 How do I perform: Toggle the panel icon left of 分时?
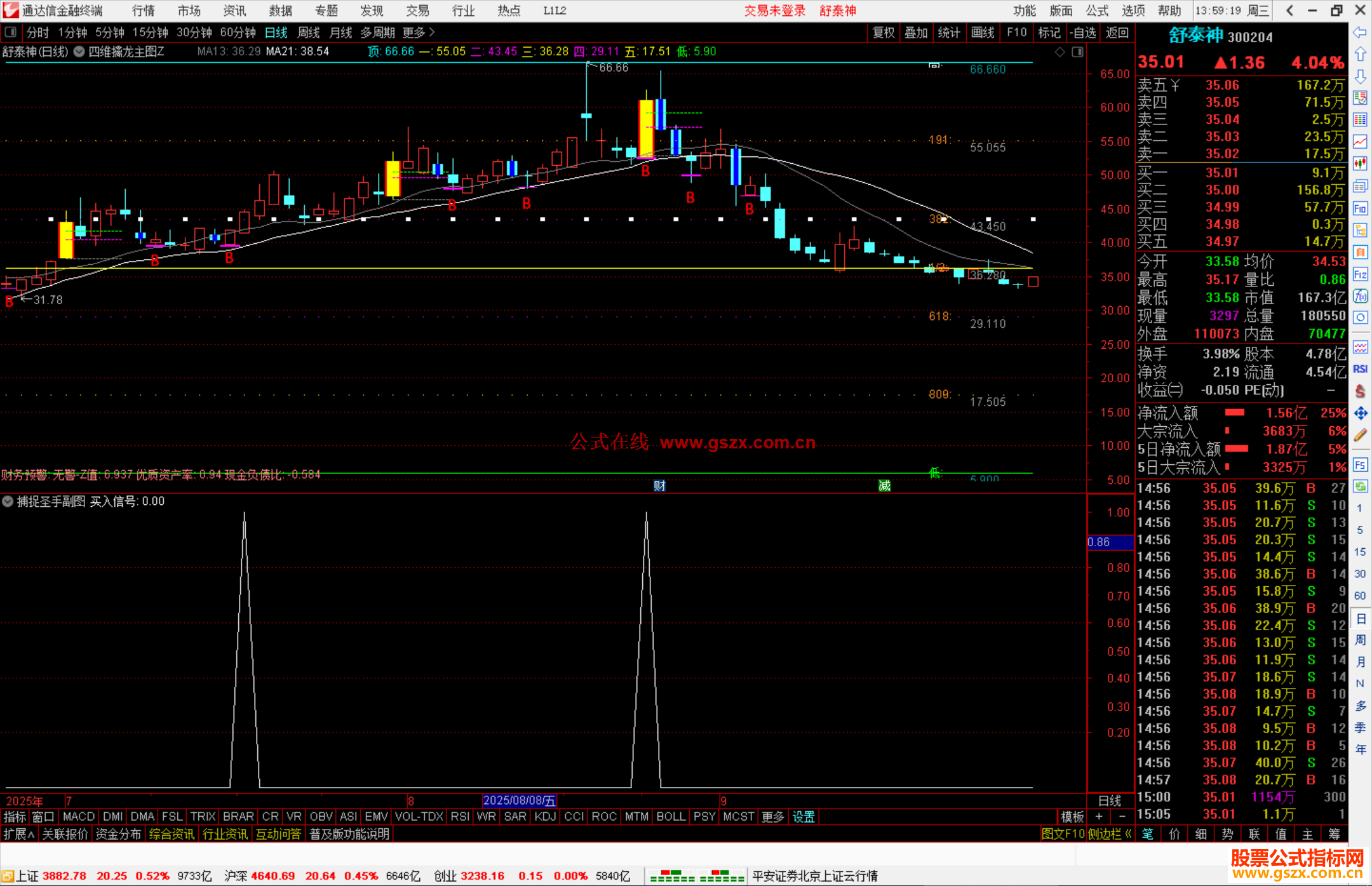click(x=11, y=32)
